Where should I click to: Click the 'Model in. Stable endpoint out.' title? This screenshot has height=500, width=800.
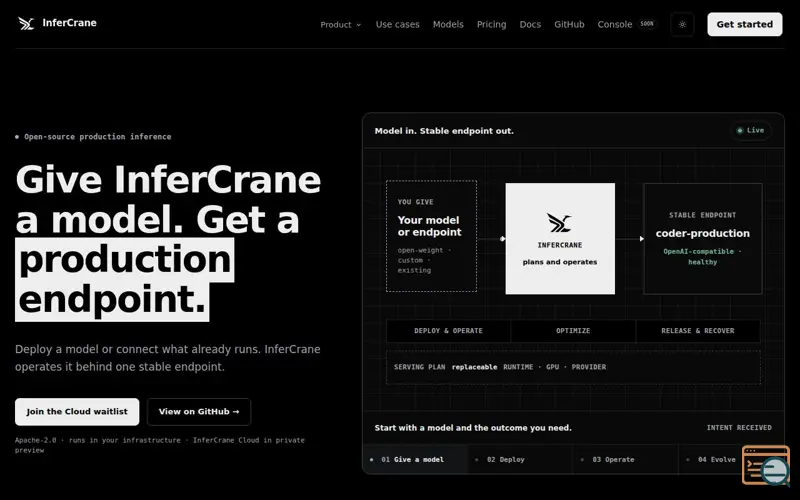(444, 131)
